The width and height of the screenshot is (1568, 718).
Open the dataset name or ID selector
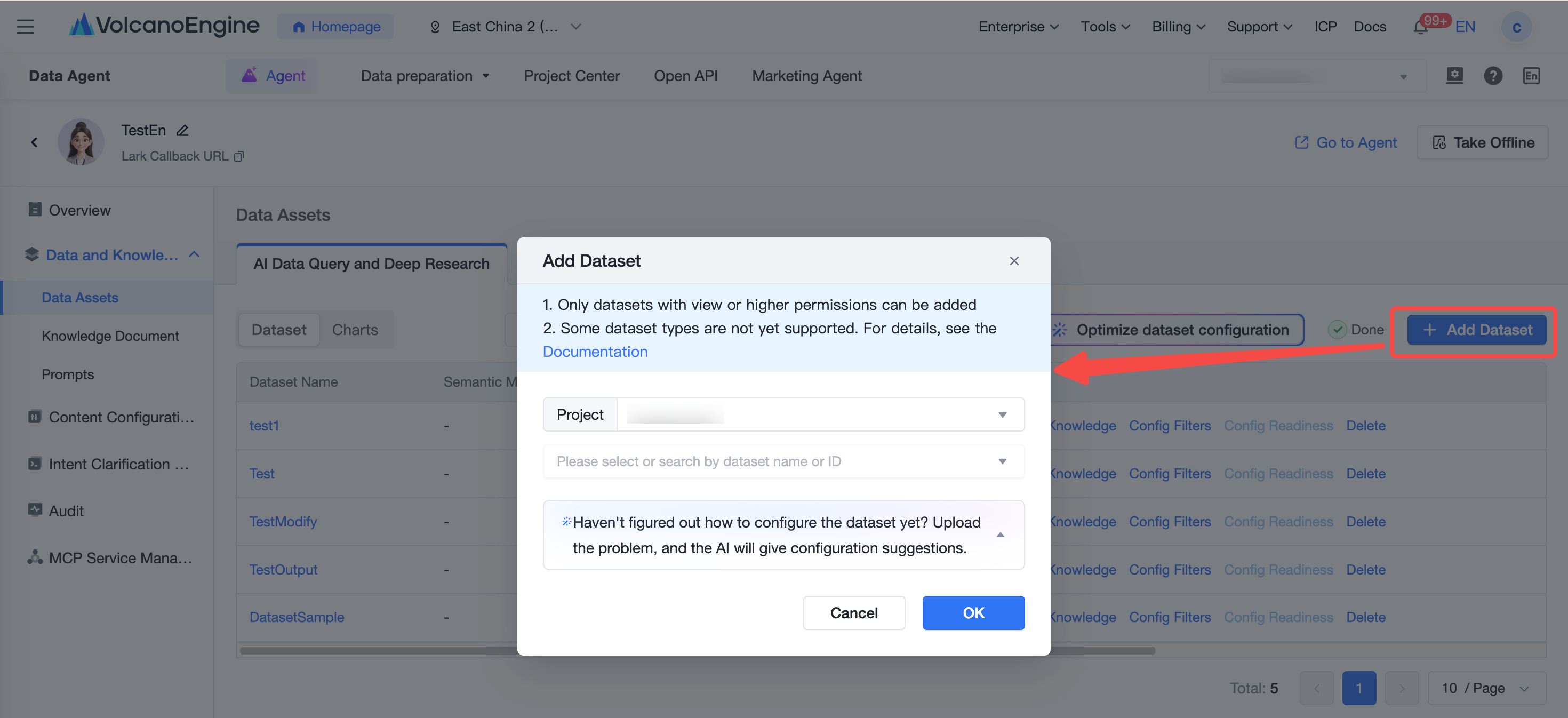coord(783,461)
